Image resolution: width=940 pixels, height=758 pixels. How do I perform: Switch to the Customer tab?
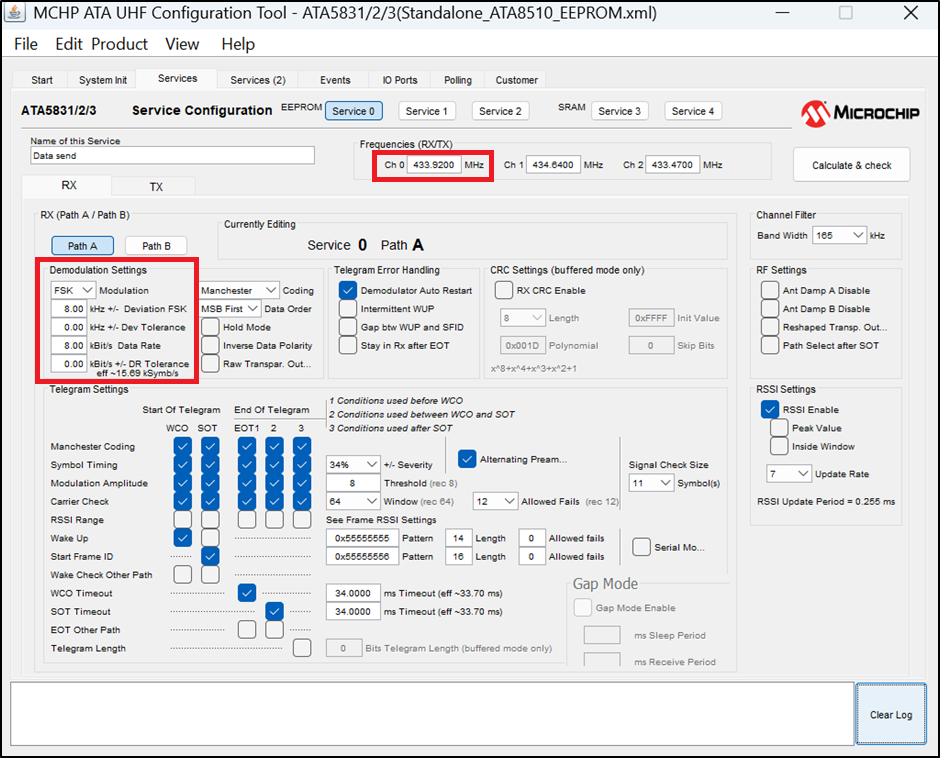pyautogui.click(x=516, y=80)
